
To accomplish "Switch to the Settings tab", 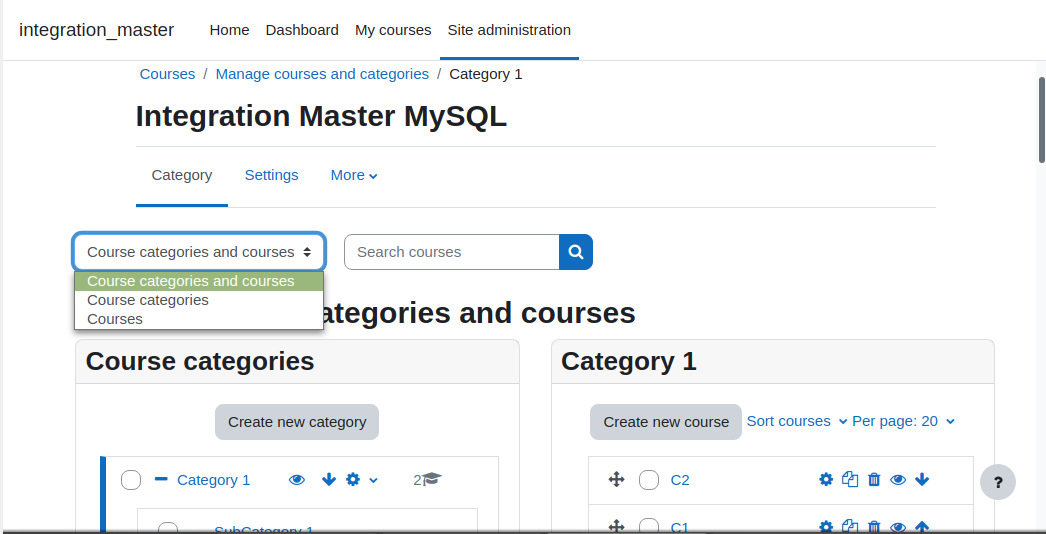I will pyautogui.click(x=272, y=175).
